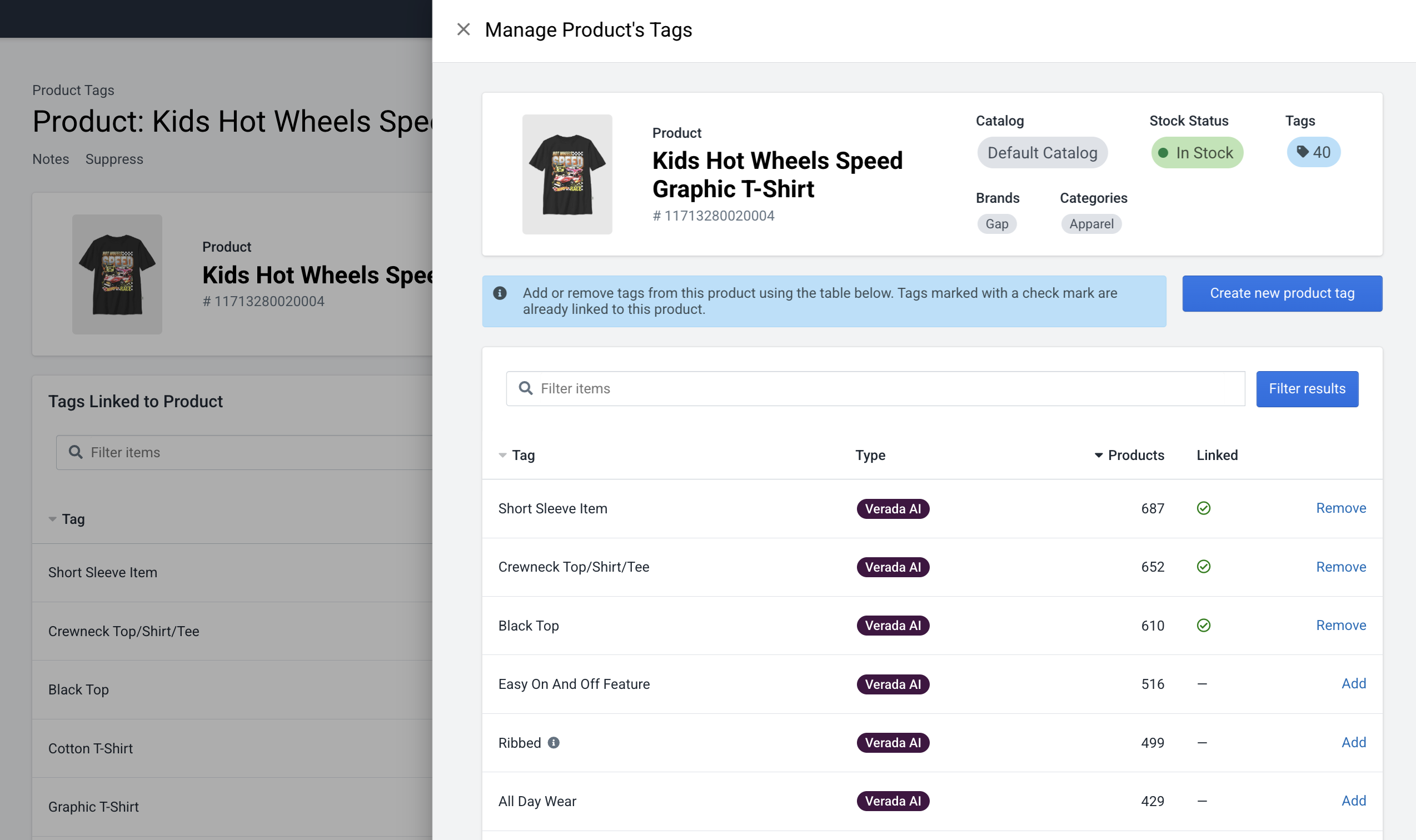The image size is (1416, 840).
Task: Click the Verada AI badge for Black Top
Action: pos(893,626)
